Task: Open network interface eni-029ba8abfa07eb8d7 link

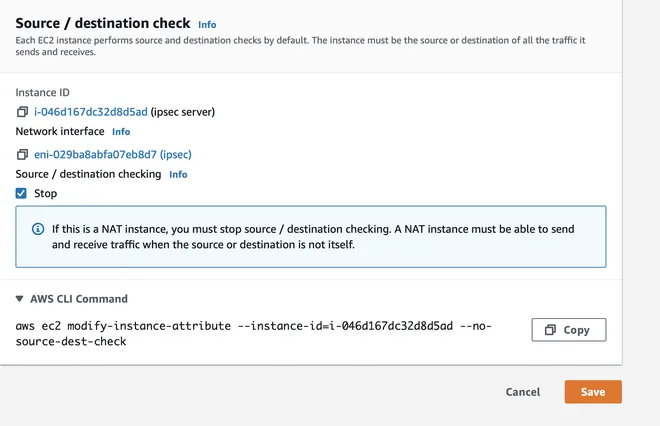Action: pyautogui.click(x=113, y=154)
